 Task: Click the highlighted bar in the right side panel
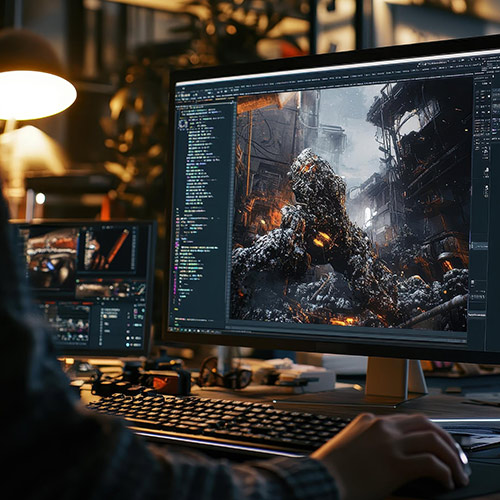[x=479, y=246]
